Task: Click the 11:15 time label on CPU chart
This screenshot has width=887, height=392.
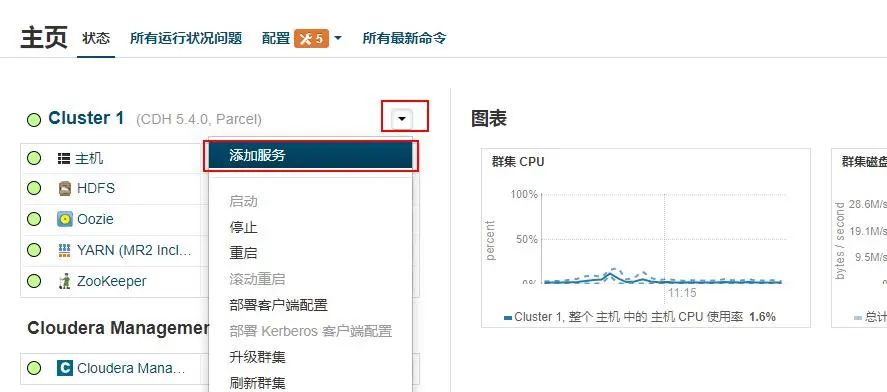Action: coord(682,294)
